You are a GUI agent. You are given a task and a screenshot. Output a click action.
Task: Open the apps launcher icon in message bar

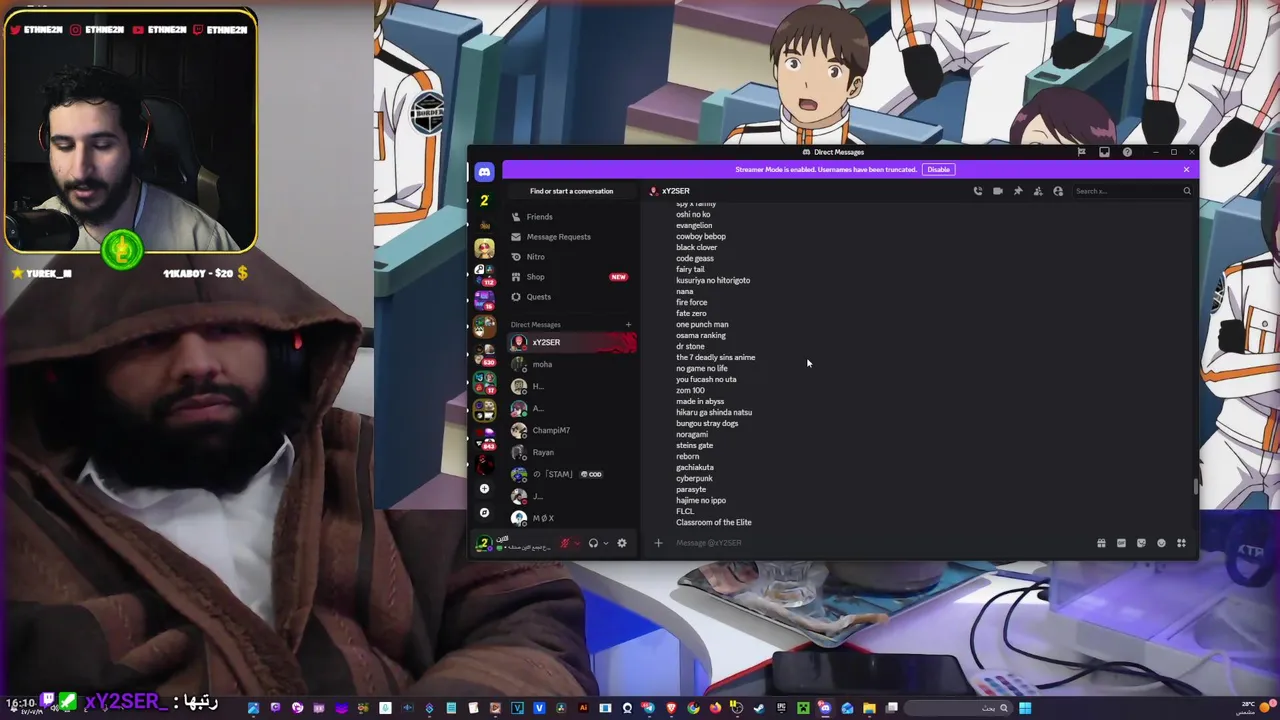(1181, 543)
